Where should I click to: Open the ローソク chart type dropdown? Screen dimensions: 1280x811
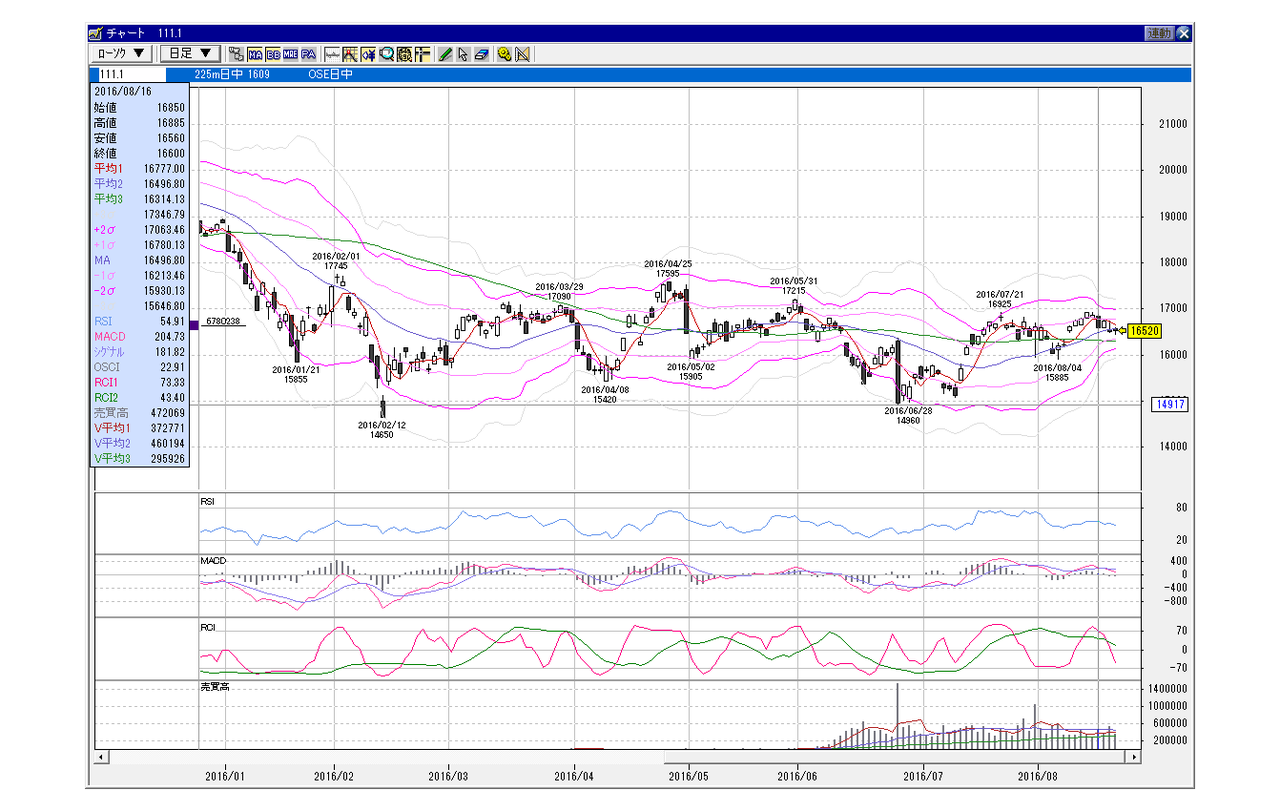tap(120, 53)
